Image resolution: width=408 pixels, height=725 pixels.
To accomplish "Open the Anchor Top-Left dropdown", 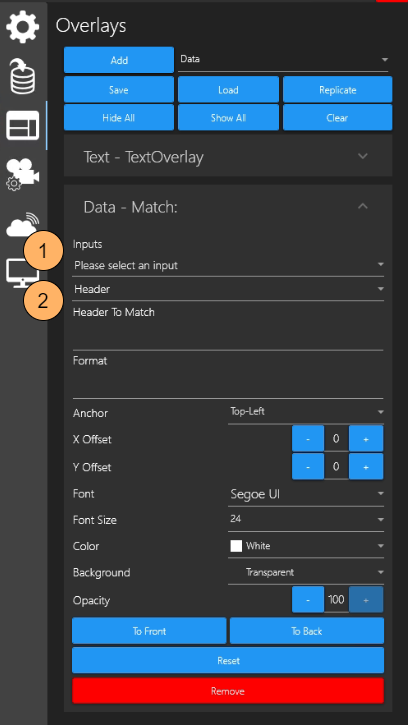I will click(x=306, y=412).
